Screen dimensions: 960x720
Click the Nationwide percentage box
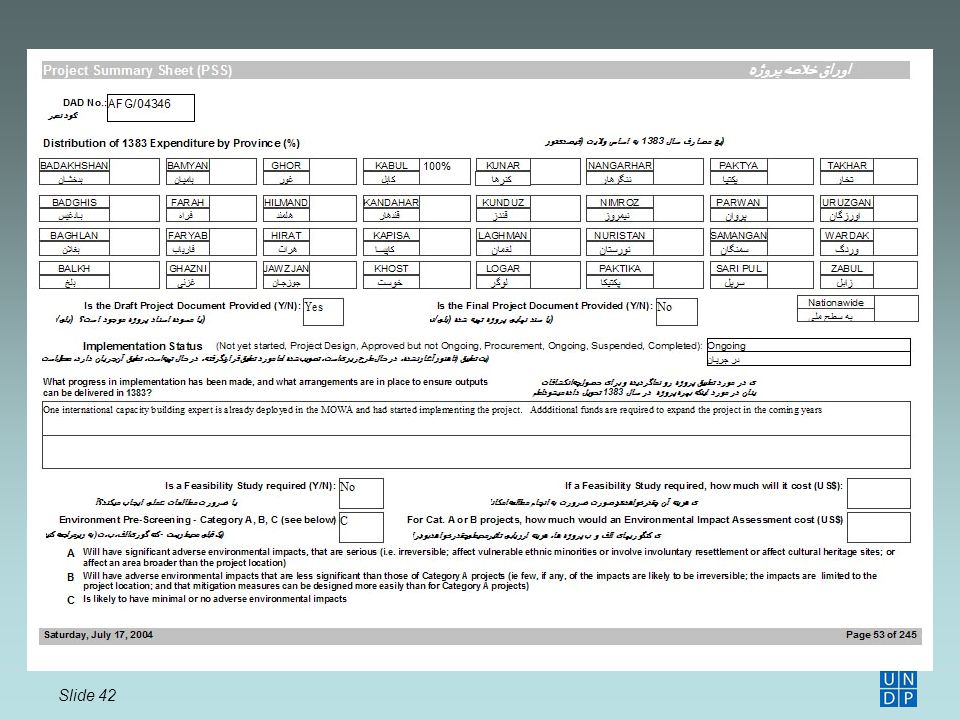[x=896, y=309]
